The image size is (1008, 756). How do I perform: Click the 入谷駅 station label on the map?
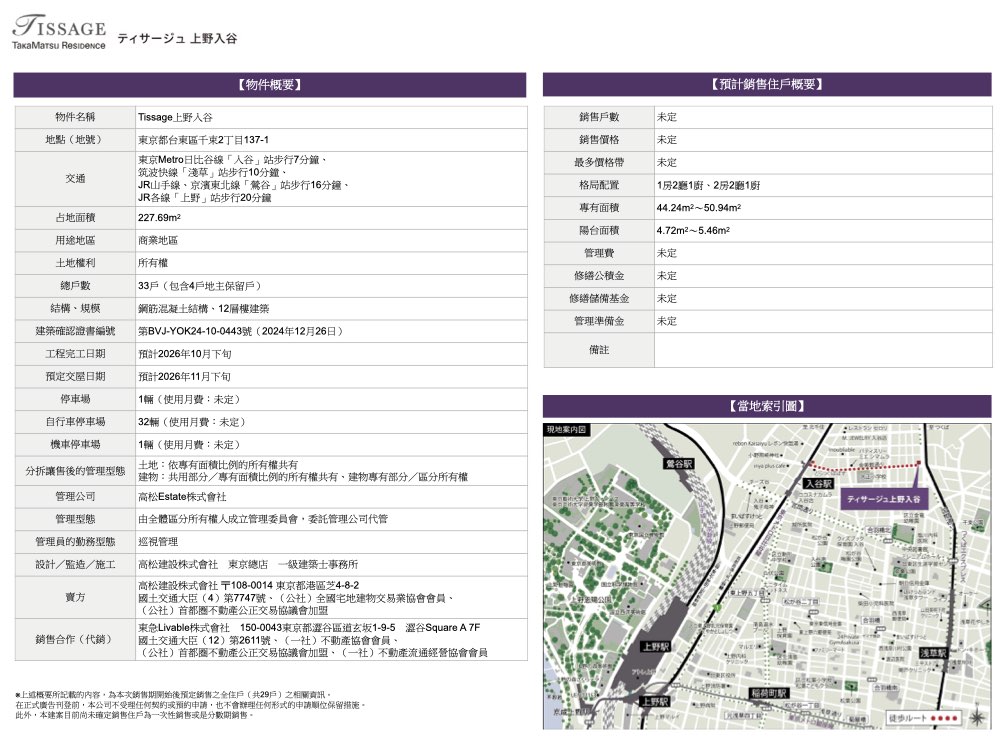coord(819,483)
